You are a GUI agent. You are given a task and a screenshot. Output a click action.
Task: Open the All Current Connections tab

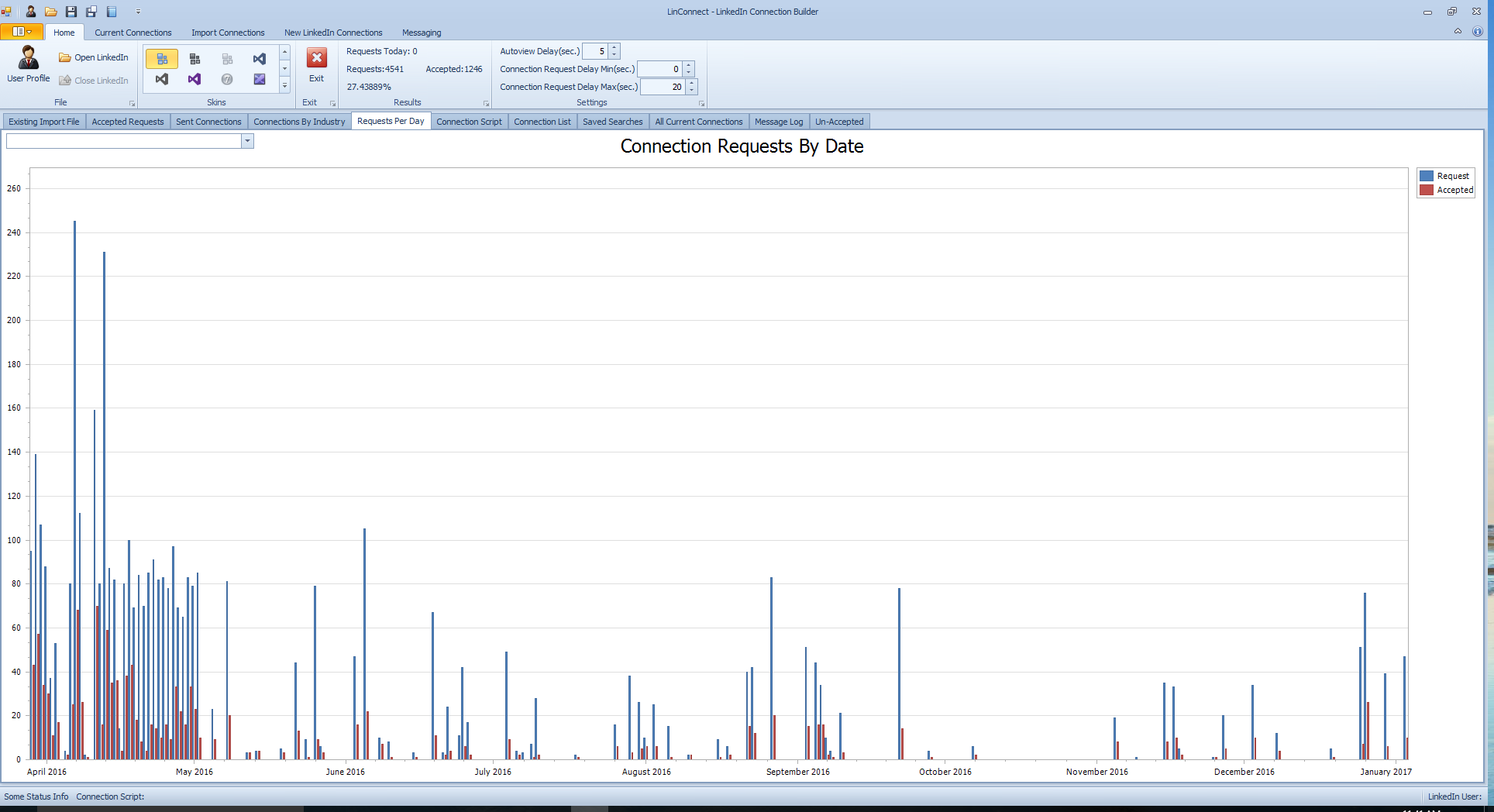click(699, 122)
